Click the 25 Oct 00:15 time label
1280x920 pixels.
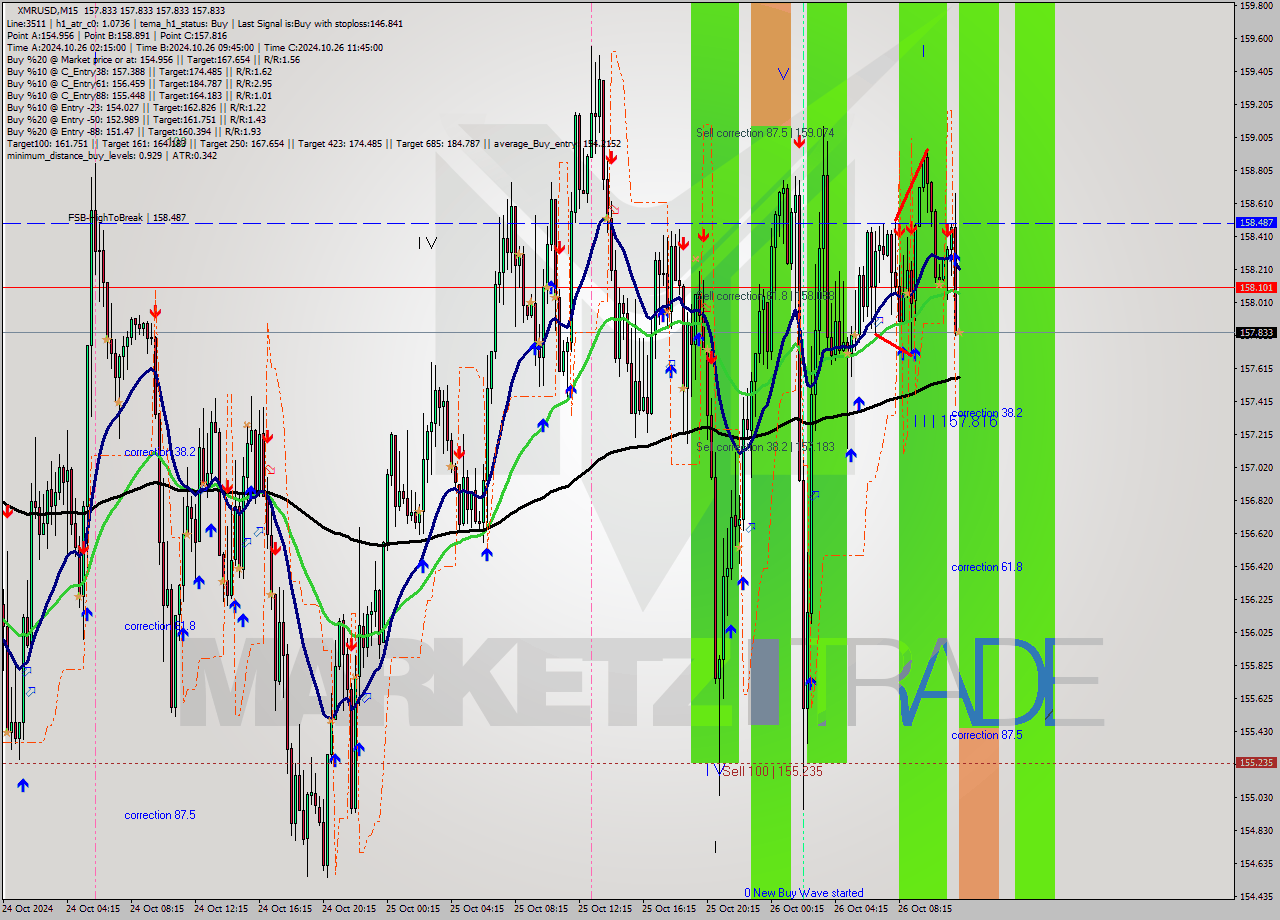coord(413,909)
